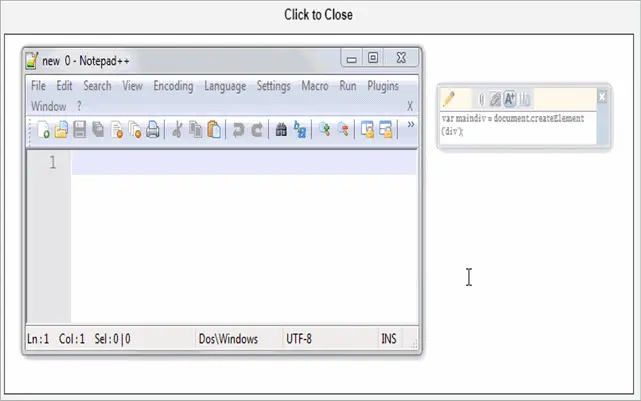The image size is (641, 401).
Task: Open a file with the folder icon
Action: click(61, 130)
